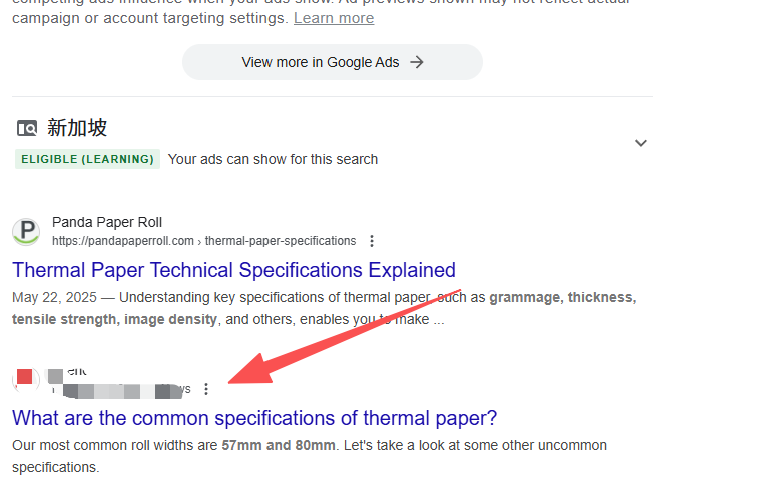Click the blurred site name of second result
This screenshot has height=491, width=760.
(x=69, y=372)
